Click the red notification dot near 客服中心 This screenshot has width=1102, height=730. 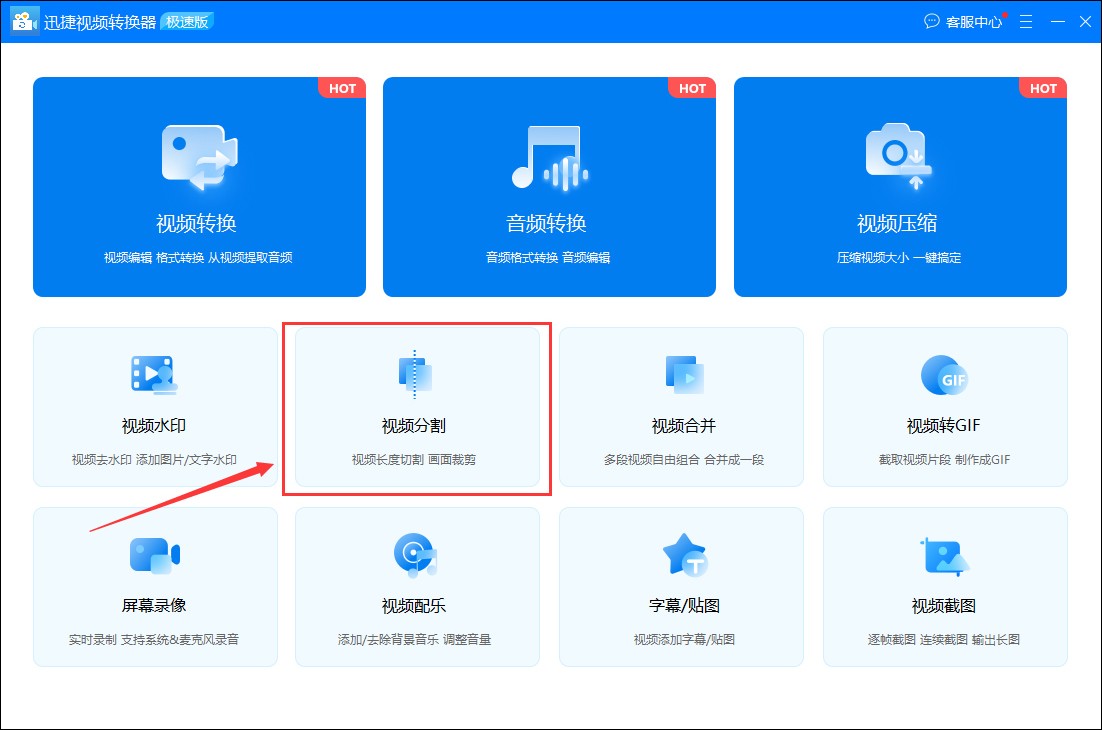click(x=1003, y=13)
